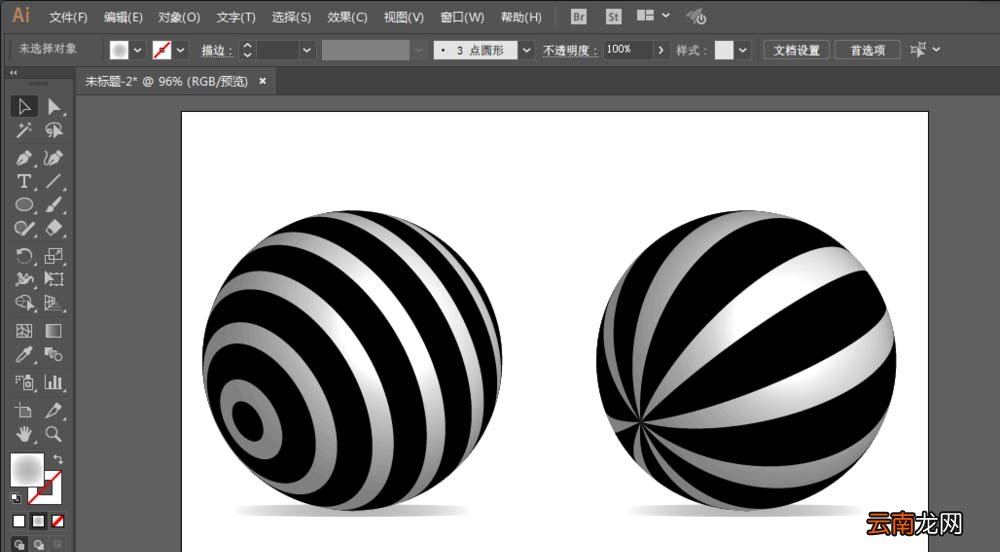Open the arrange documents dropdown
This screenshot has width=1000, height=552.
point(666,15)
